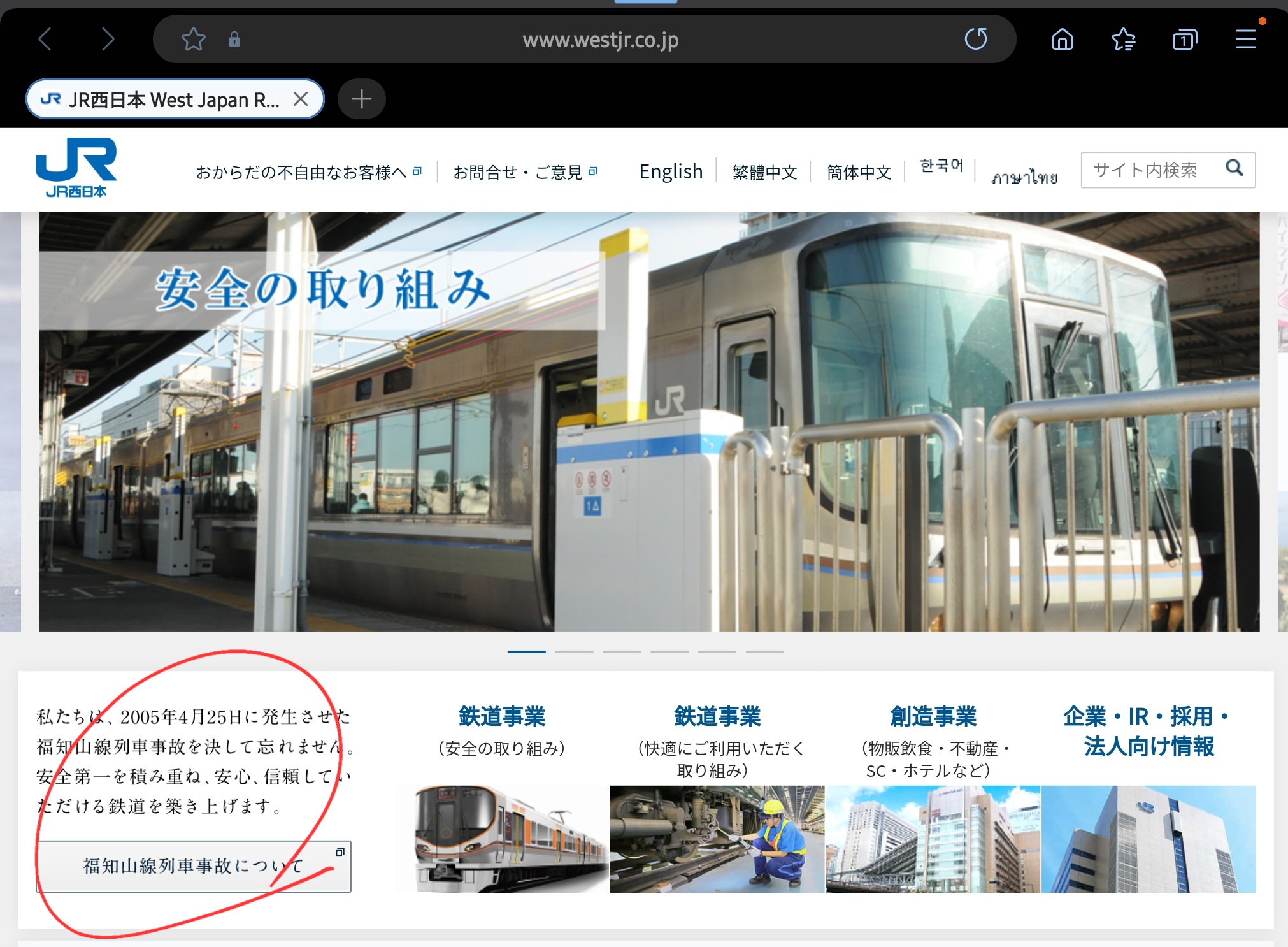
Task: Click 福知山線列車事故について button
Action: pos(193,866)
